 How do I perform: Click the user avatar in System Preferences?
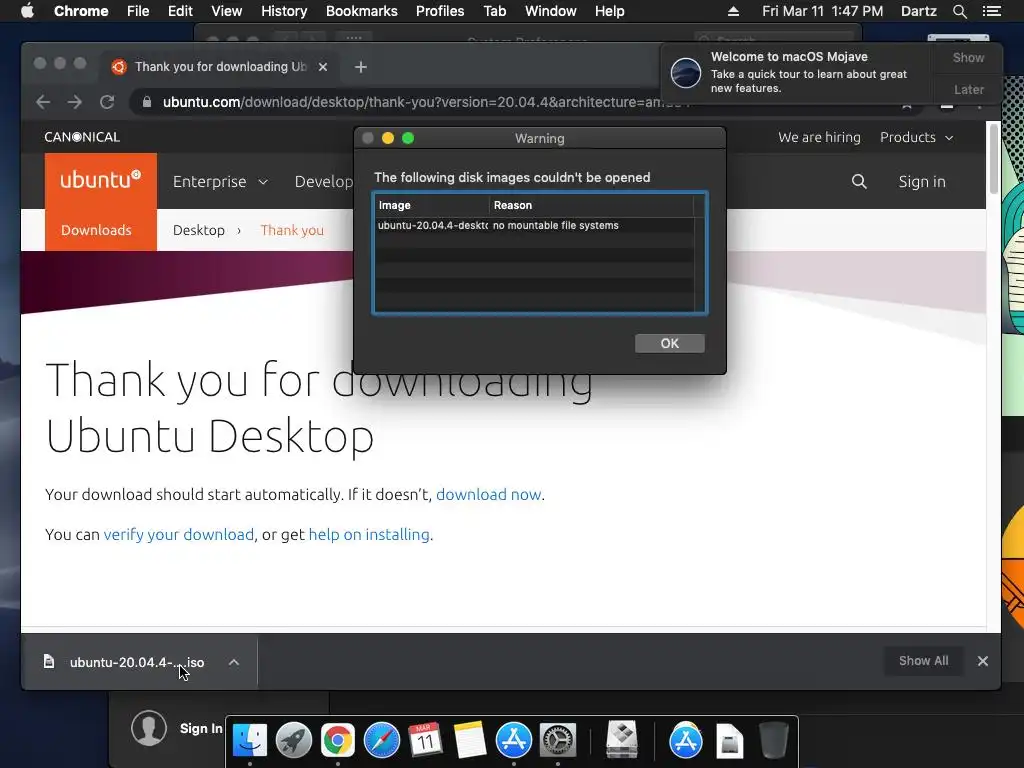pyautogui.click(x=149, y=728)
